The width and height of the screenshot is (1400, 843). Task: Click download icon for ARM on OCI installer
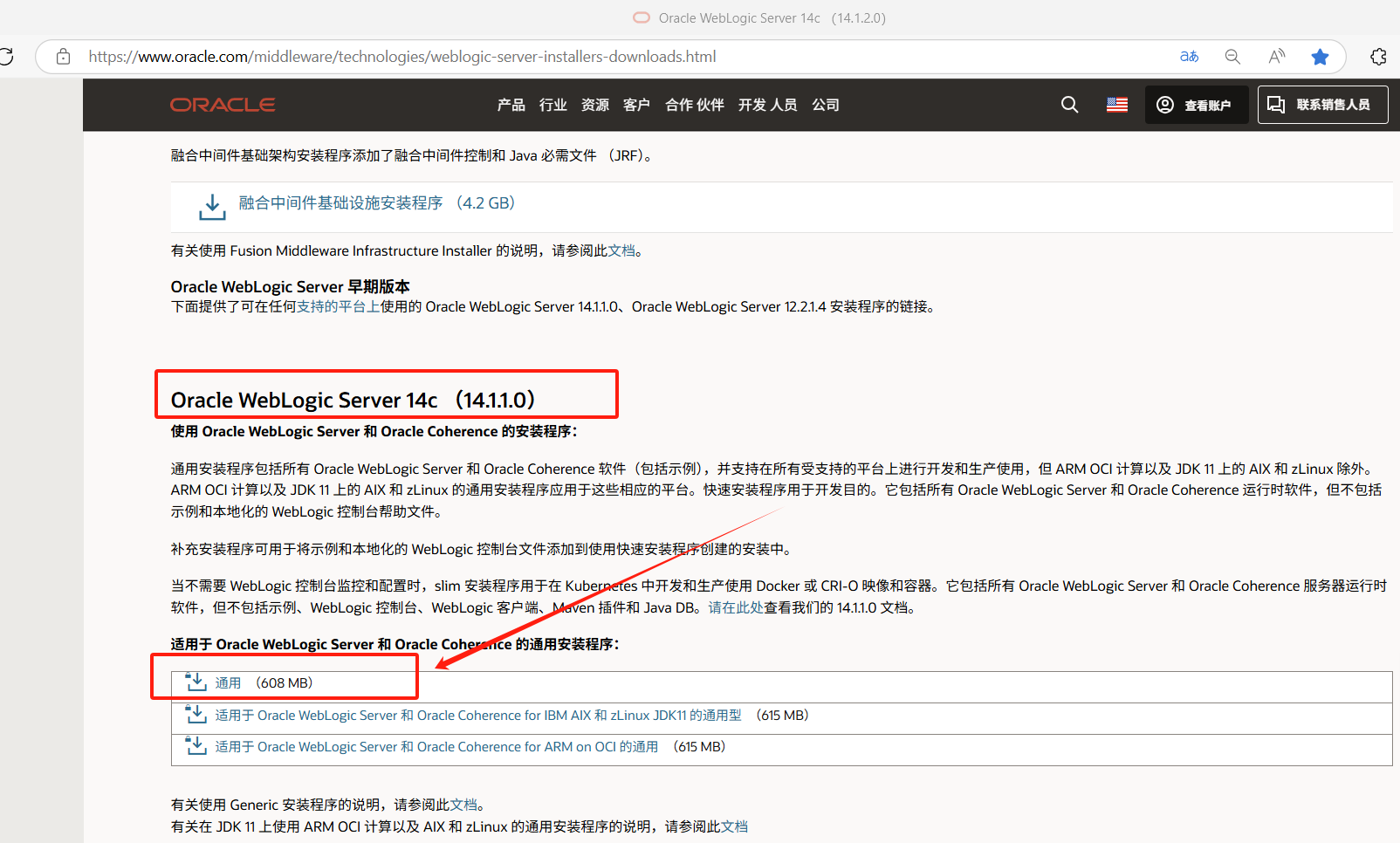[196, 745]
